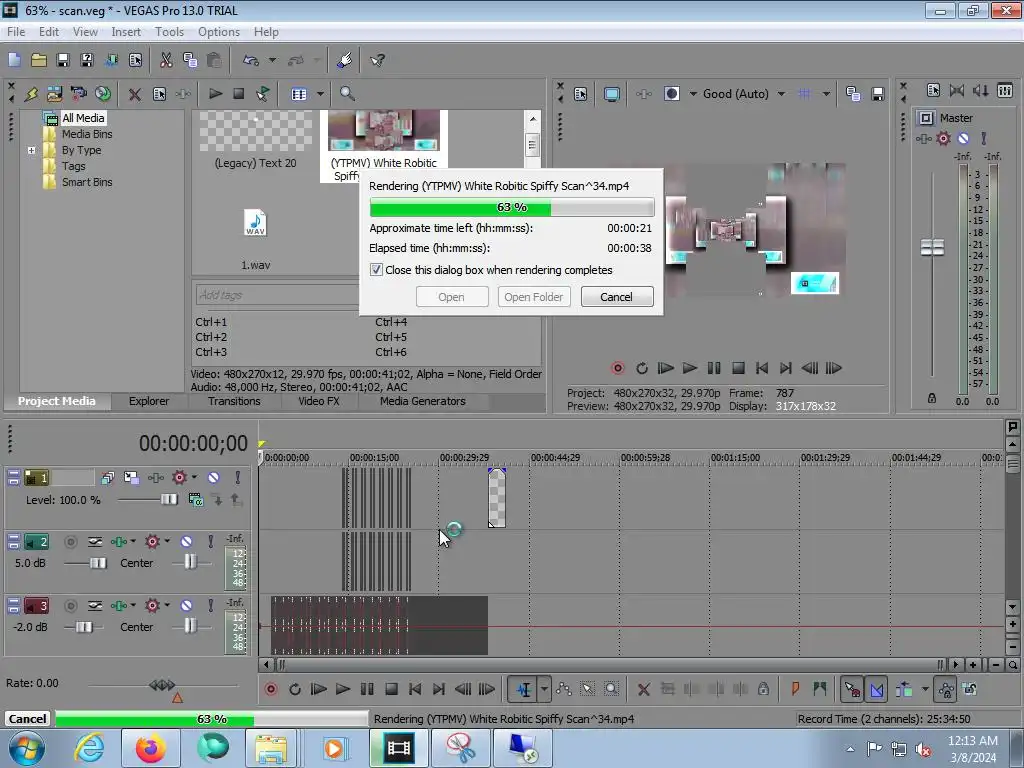Switch to the Media Generators tab
Screen dimensions: 1024x768
point(423,401)
